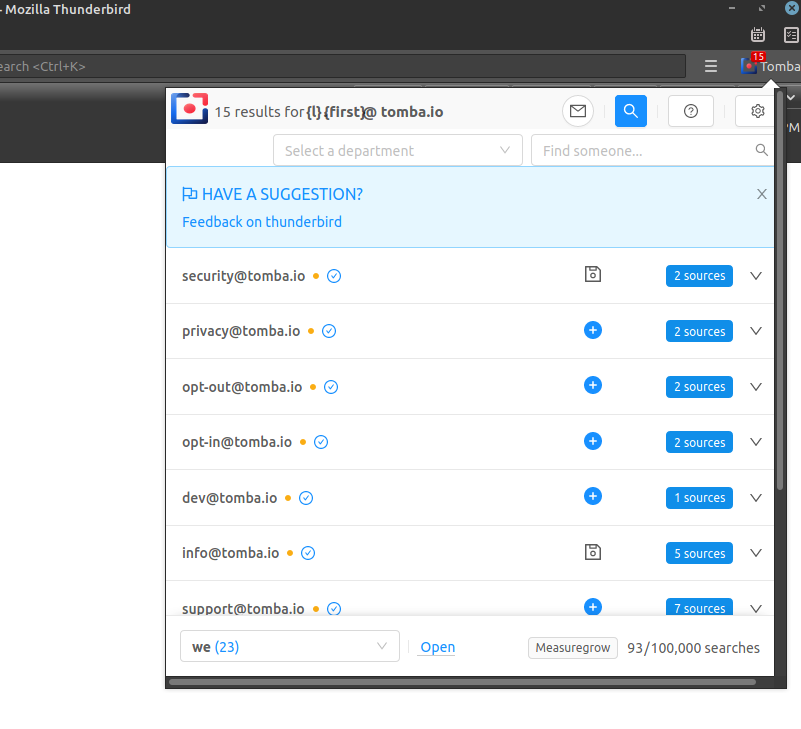Click verified checkmark next to dev@tomba.io
Image resolution: width=801 pixels, height=729 pixels.
point(306,498)
